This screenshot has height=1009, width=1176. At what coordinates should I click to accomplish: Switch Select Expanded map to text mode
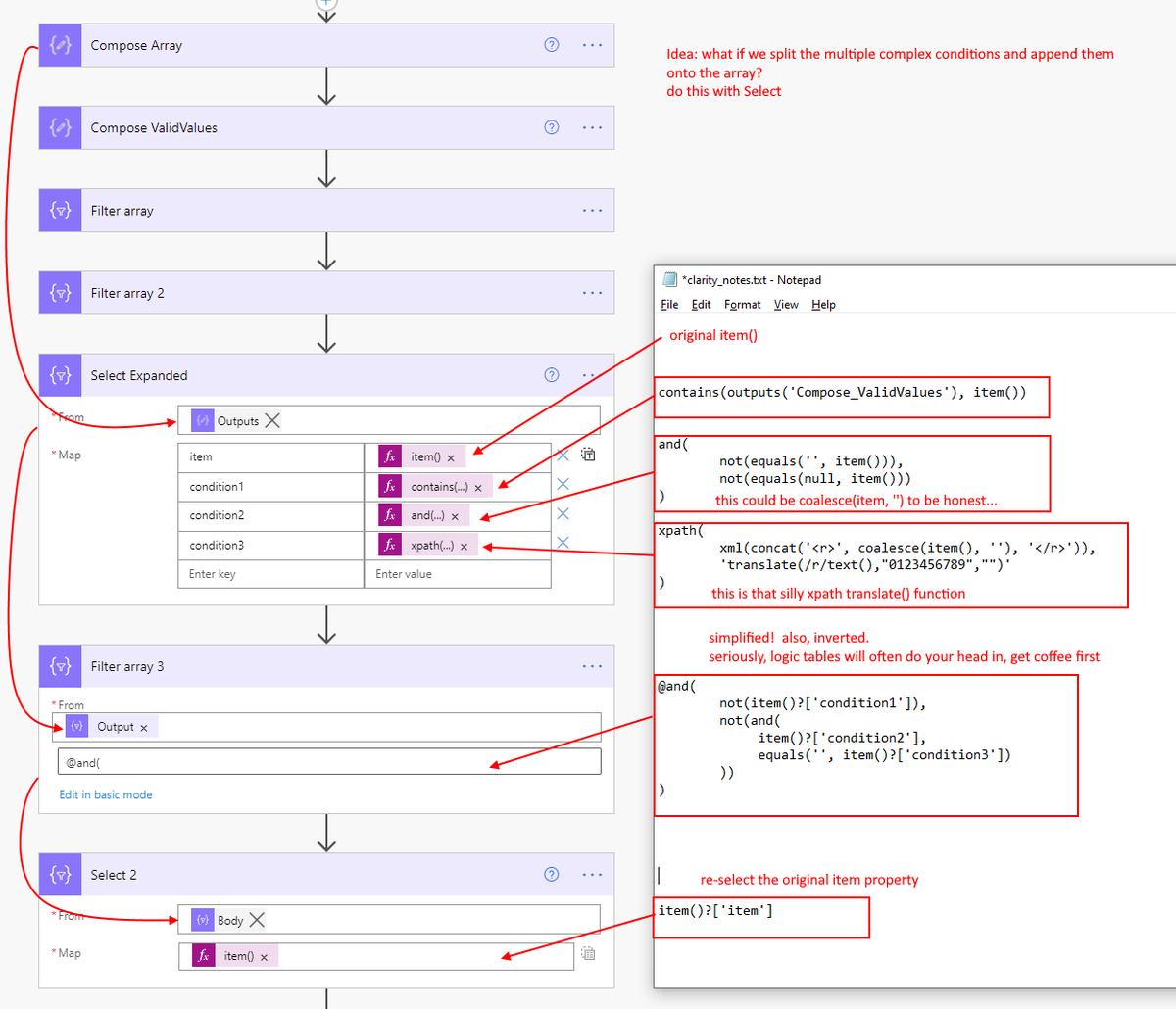pos(588,455)
